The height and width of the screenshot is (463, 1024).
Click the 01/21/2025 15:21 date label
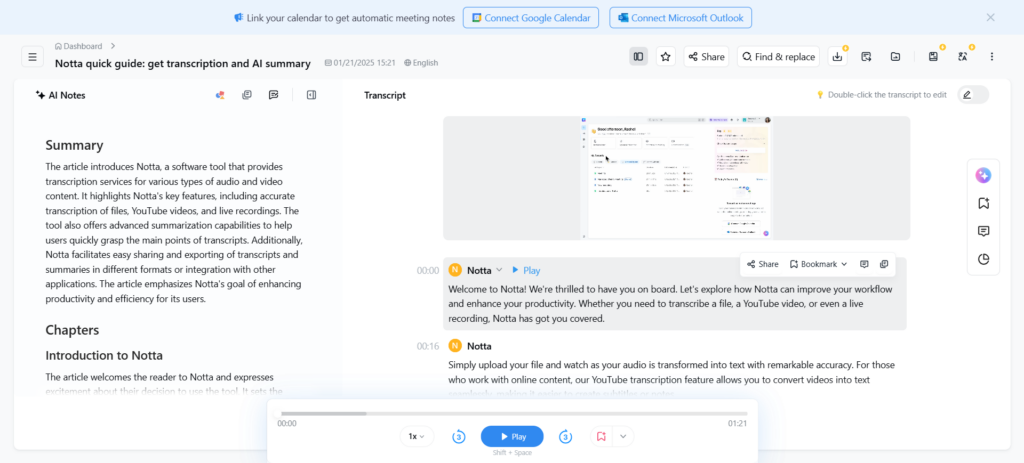(360, 63)
